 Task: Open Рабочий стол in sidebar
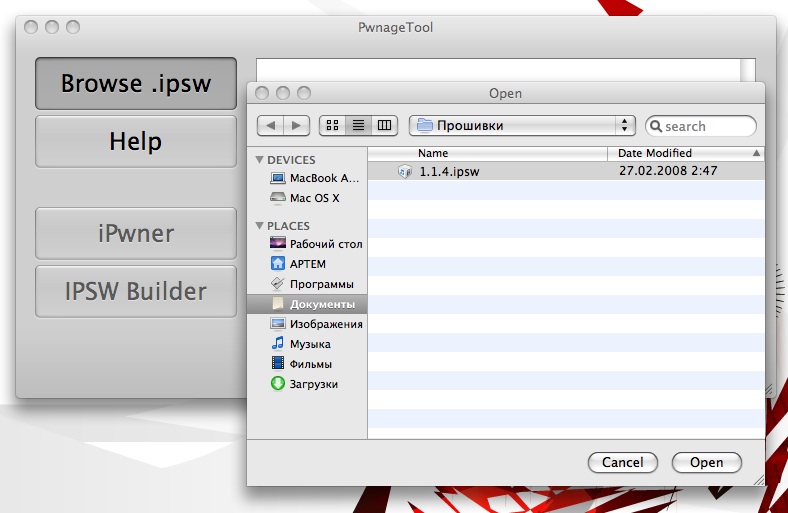pyautogui.click(x=307, y=244)
